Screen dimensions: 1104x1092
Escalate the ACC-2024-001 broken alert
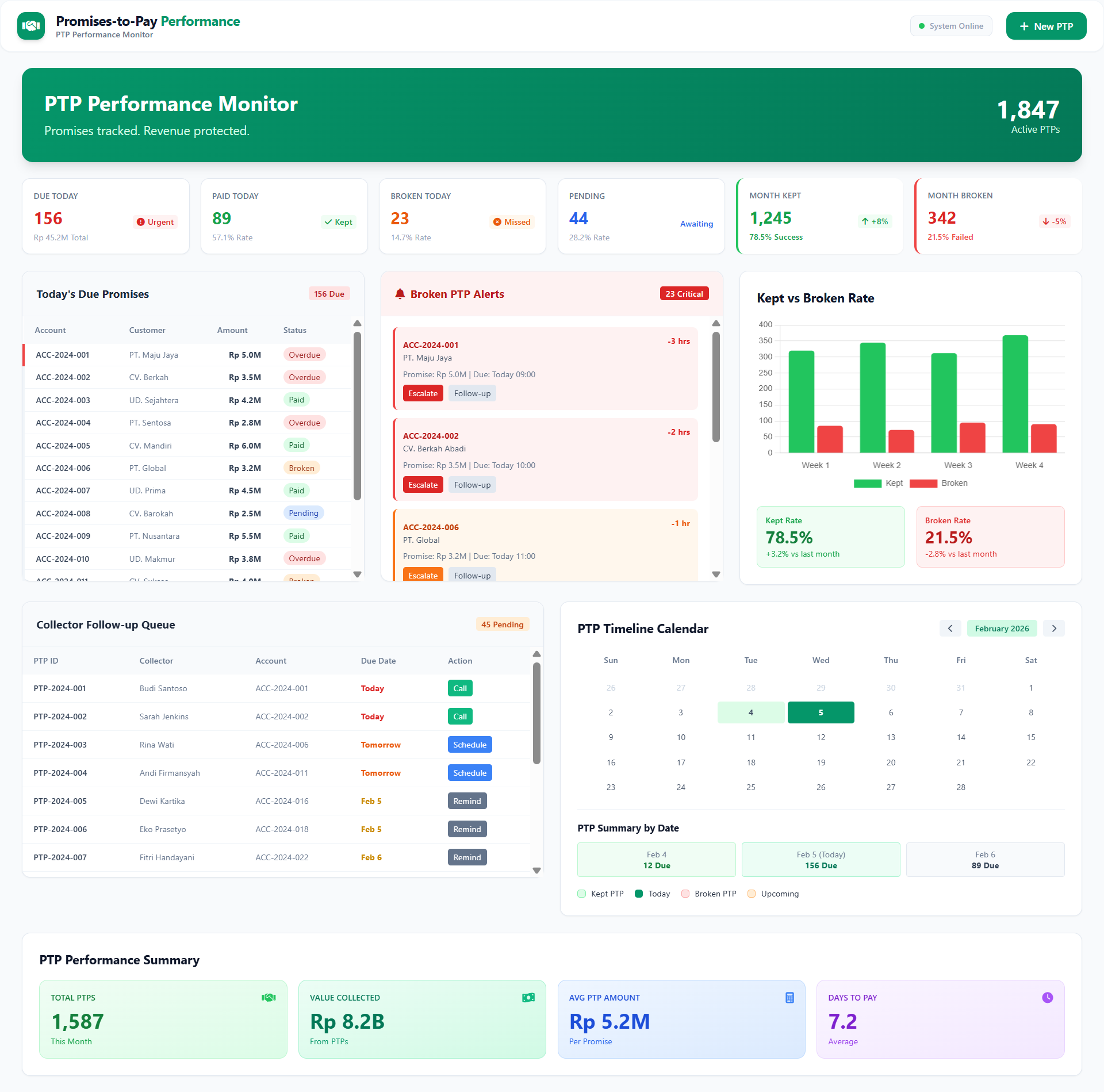tap(423, 393)
